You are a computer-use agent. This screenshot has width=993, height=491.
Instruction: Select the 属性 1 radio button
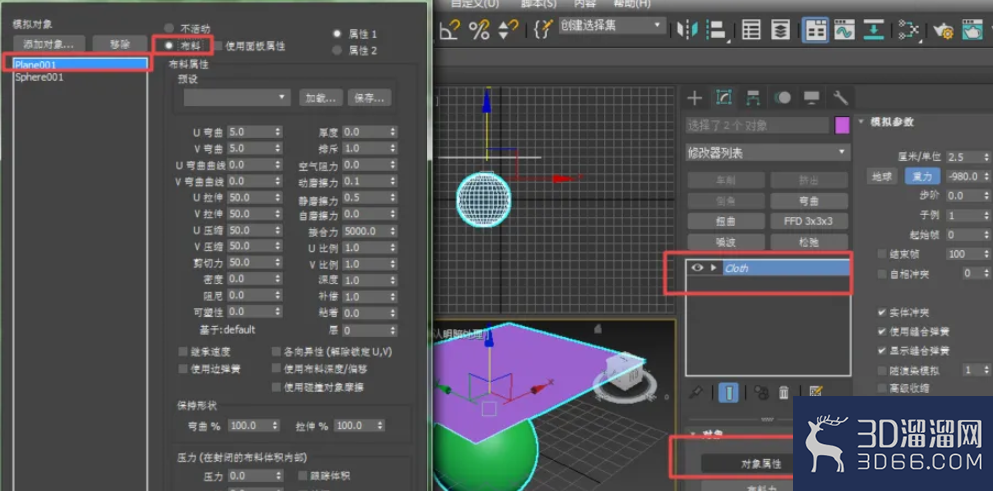coord(337,33)
